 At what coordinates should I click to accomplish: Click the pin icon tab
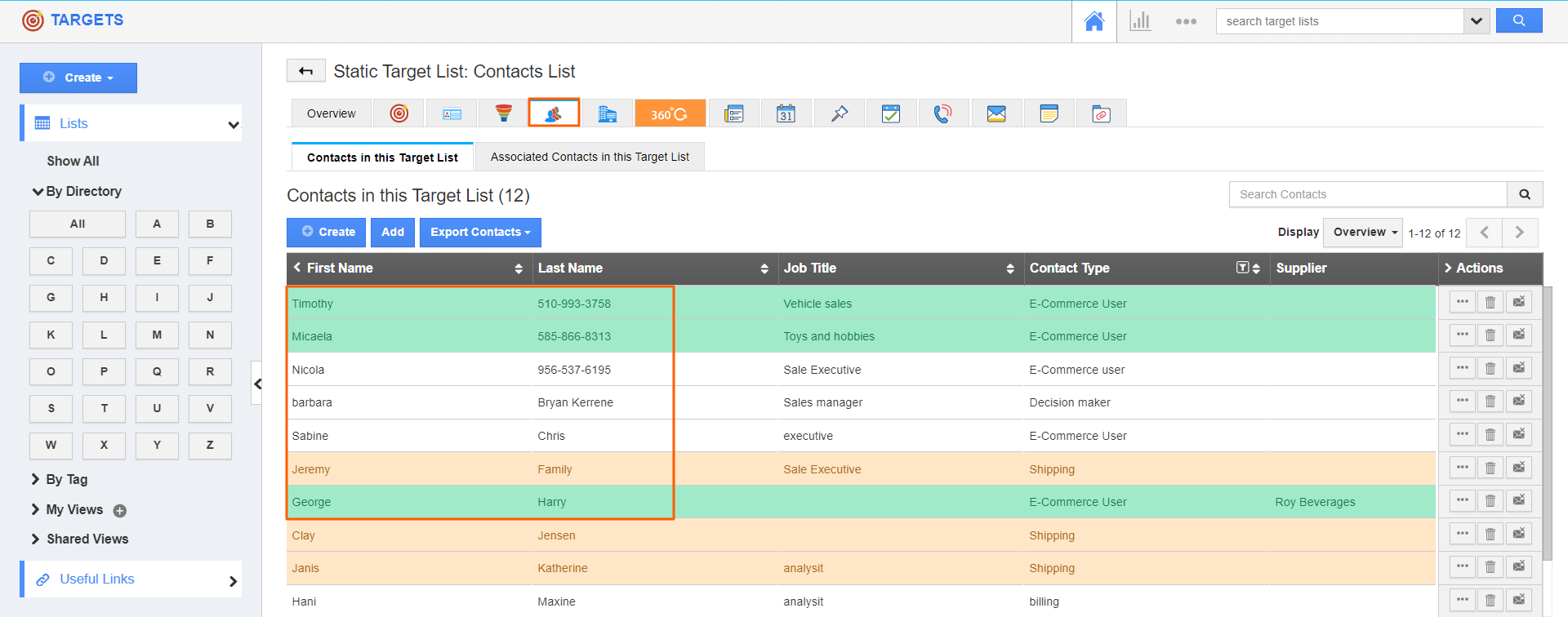tap(839, 113)
